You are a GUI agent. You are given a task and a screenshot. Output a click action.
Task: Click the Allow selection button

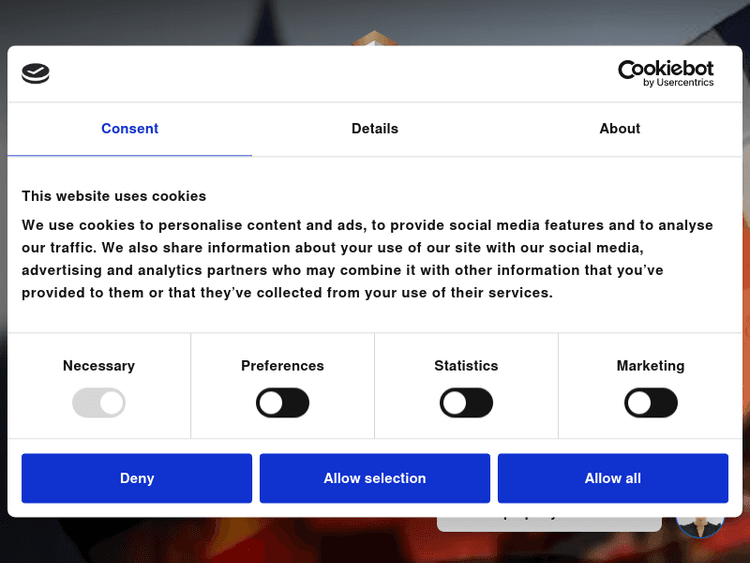375,478
